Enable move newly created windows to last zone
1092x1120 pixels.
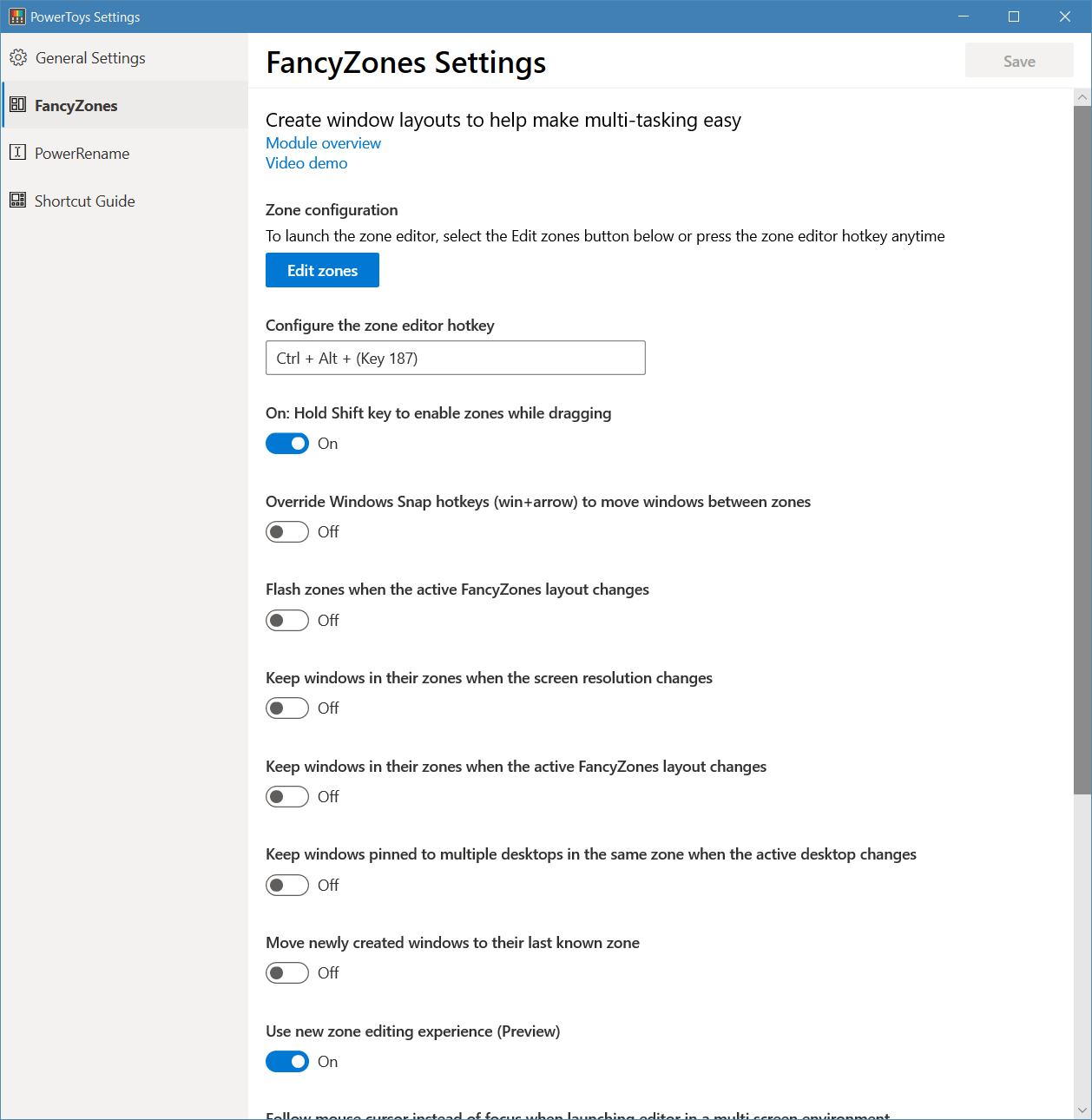tap(287, 973)
